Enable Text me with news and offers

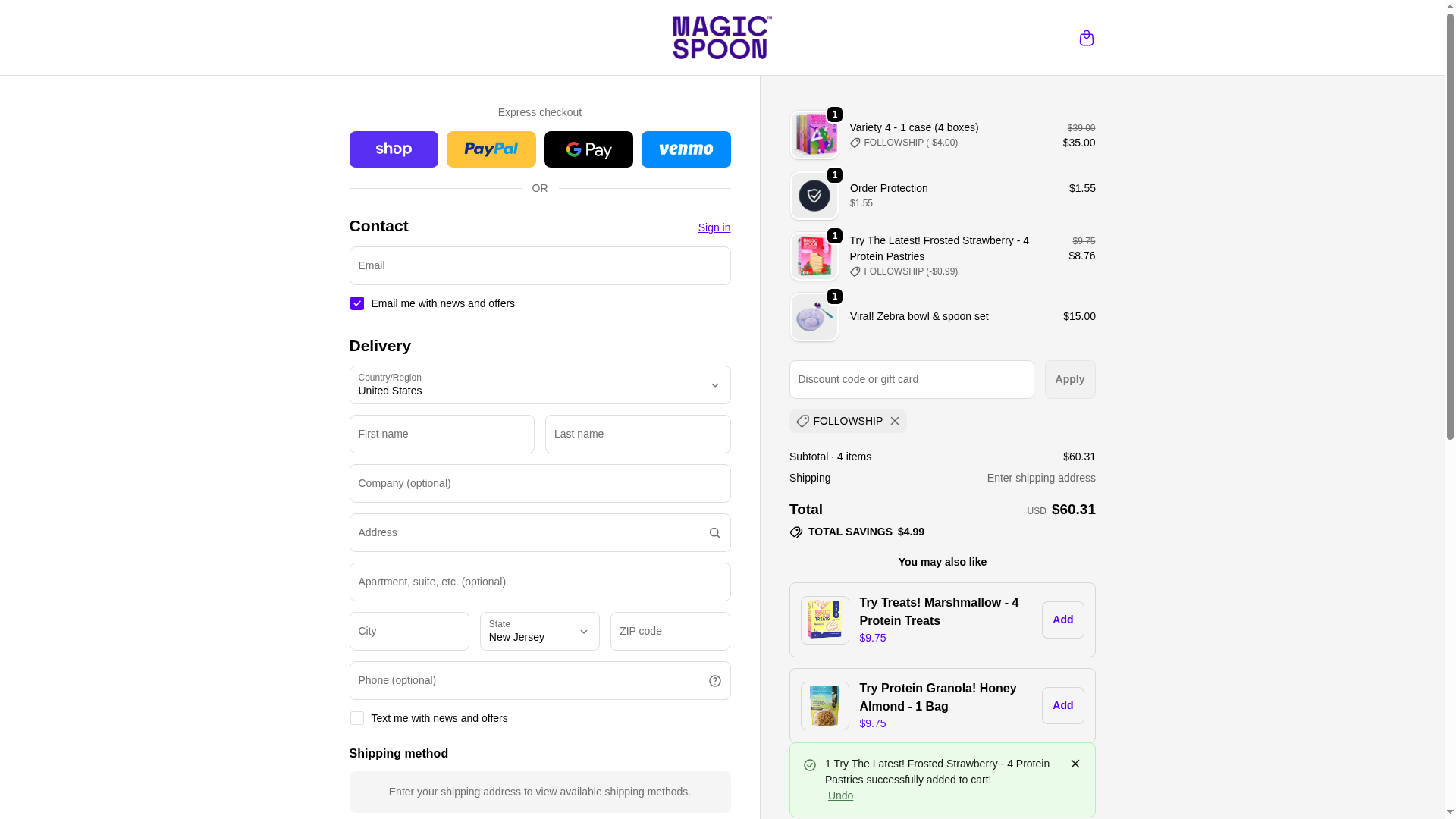coord(356,718)
